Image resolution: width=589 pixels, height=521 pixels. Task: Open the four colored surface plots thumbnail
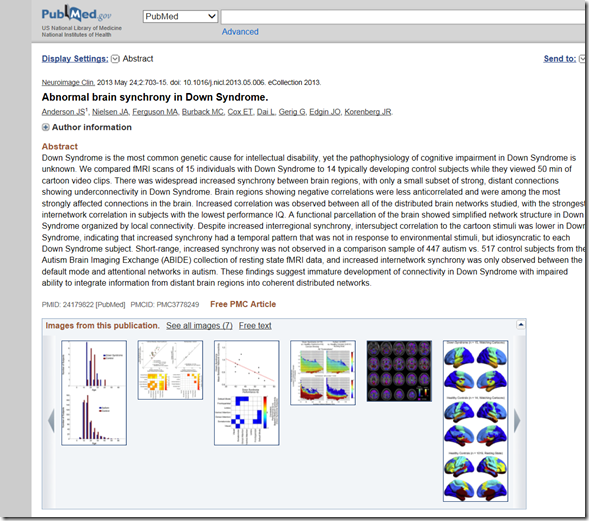tap(323, 373)
